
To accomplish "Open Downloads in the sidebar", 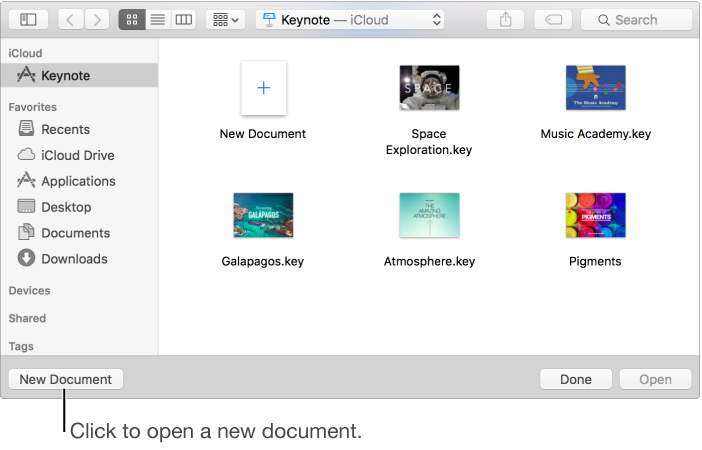I will (x=79, y=259).
